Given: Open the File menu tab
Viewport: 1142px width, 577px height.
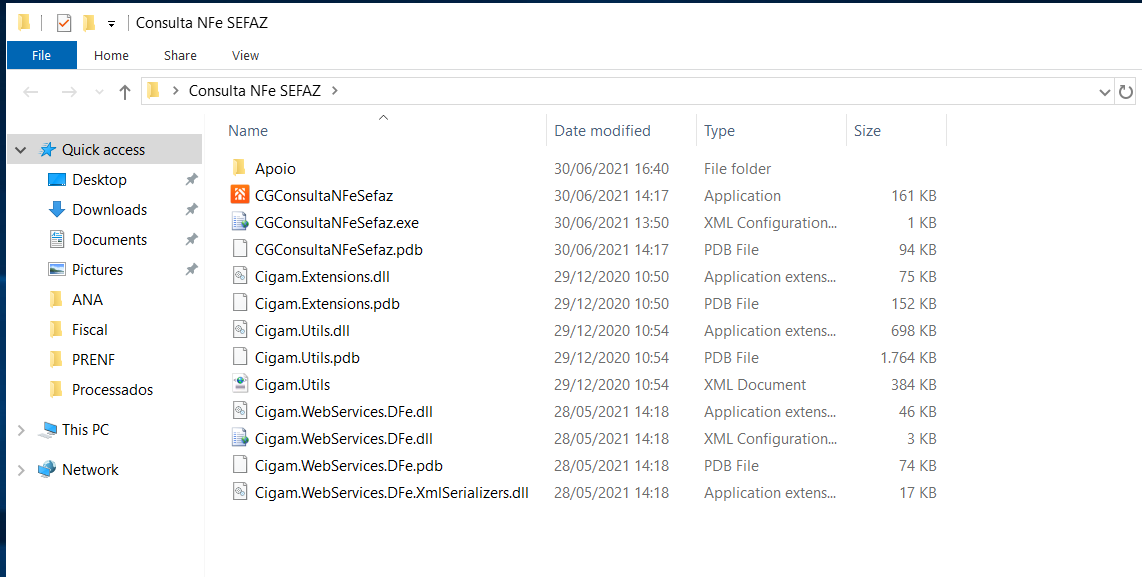Looking at the screenshot, I should pyautogui.click(x=41, y=56).
